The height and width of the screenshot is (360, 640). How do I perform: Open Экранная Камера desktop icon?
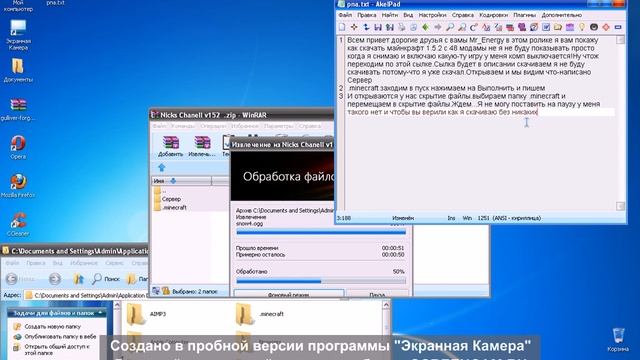coord(18,35)
